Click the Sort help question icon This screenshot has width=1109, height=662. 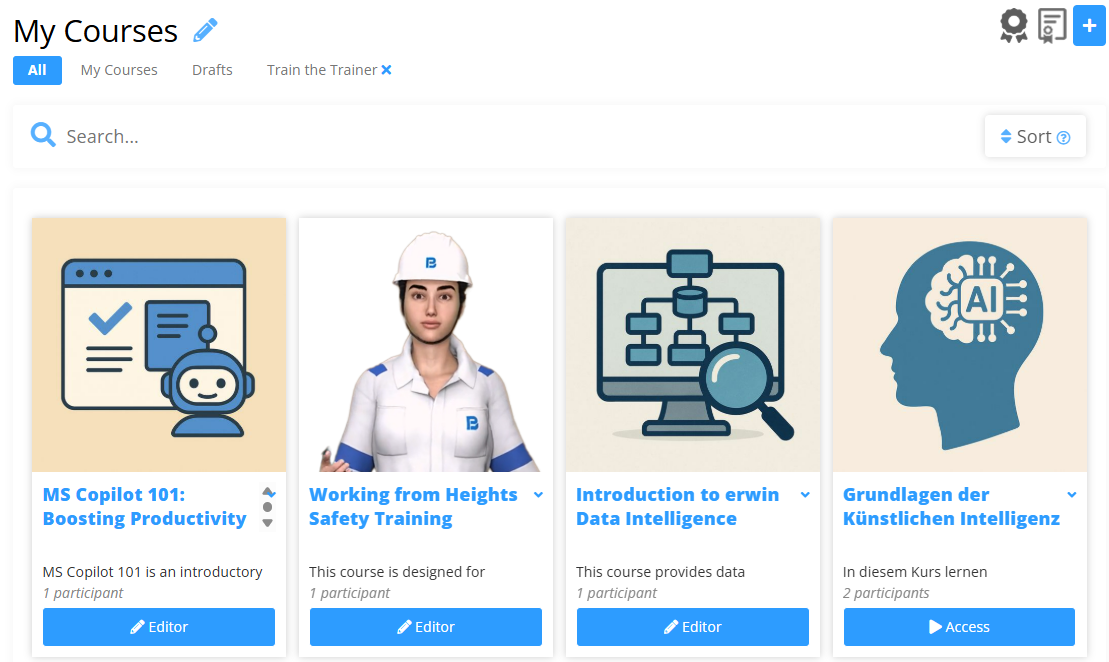point(1063,138)
